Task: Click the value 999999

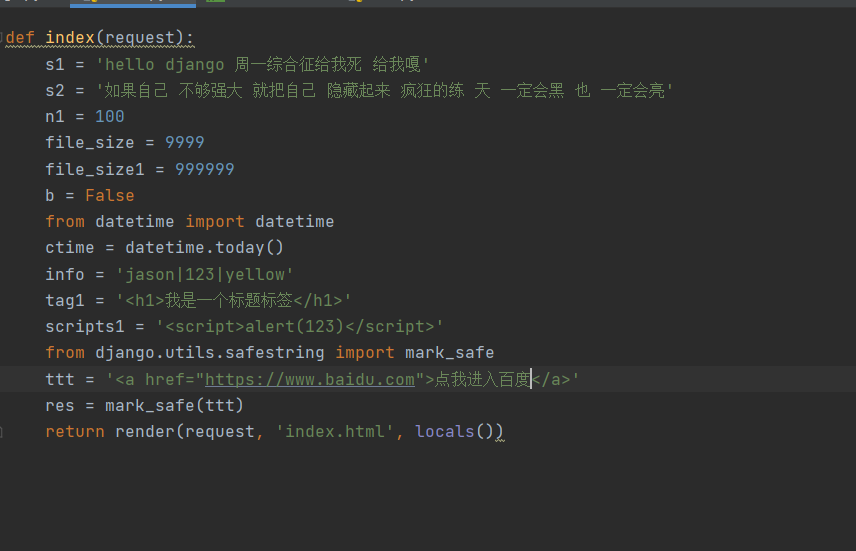Action: [205, 169]
